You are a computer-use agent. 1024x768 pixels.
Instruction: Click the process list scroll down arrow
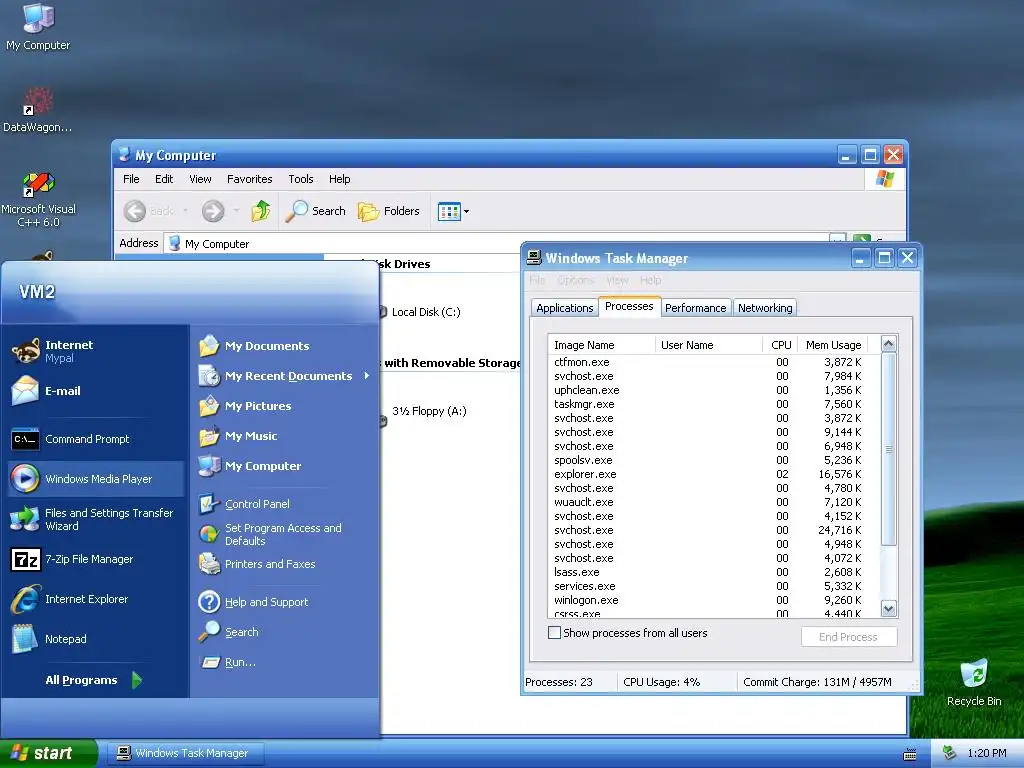[888, 609]
